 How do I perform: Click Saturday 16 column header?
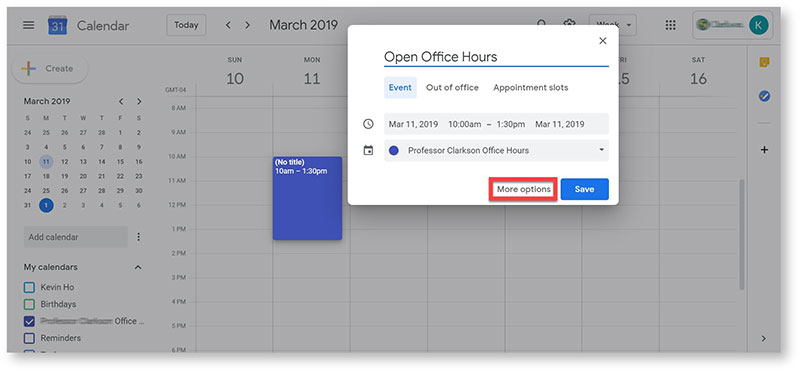698,71
